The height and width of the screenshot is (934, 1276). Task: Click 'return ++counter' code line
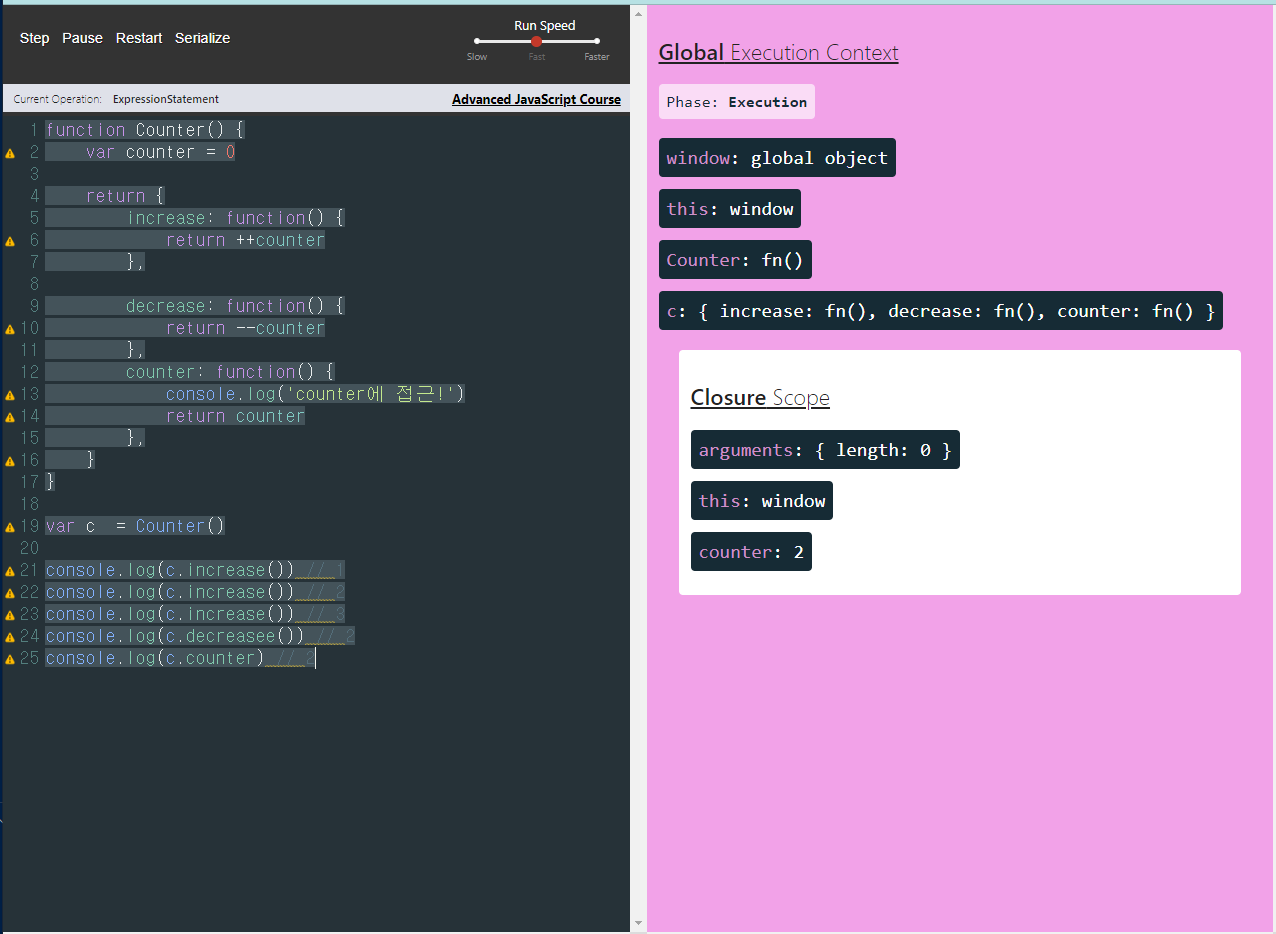(x=245, y=240)
